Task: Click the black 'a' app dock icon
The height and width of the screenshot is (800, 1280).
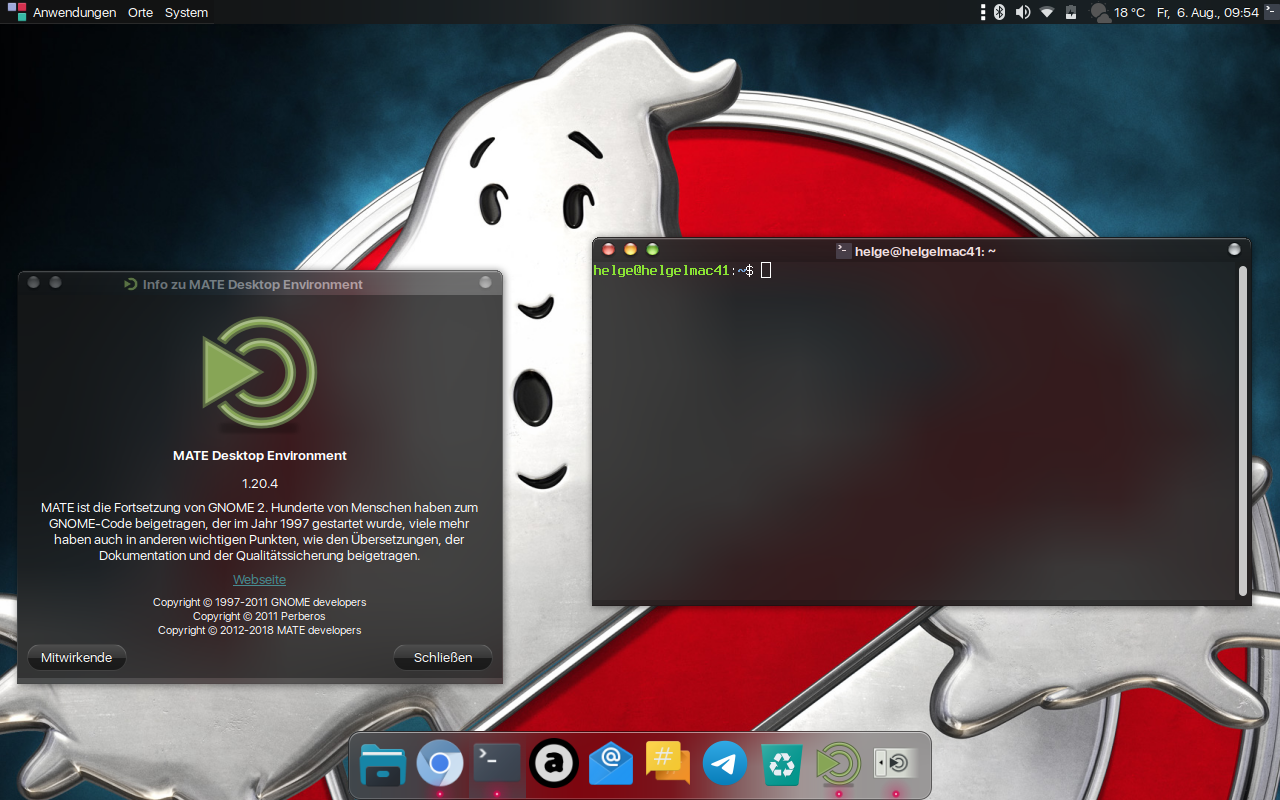Action: [x=554, y=765]
